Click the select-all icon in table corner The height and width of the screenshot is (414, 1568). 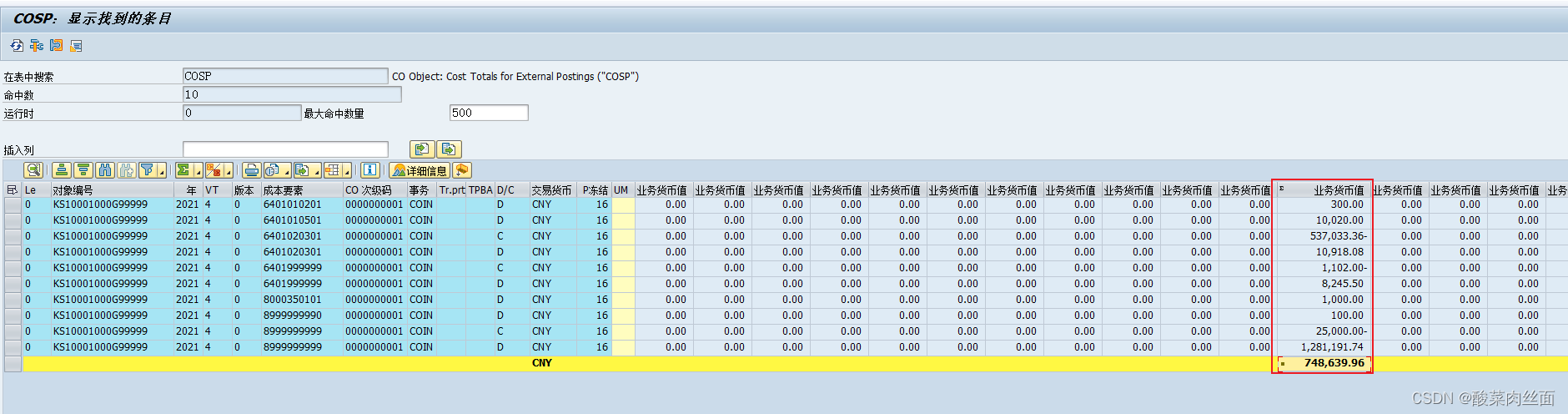[x=12, y=190]
